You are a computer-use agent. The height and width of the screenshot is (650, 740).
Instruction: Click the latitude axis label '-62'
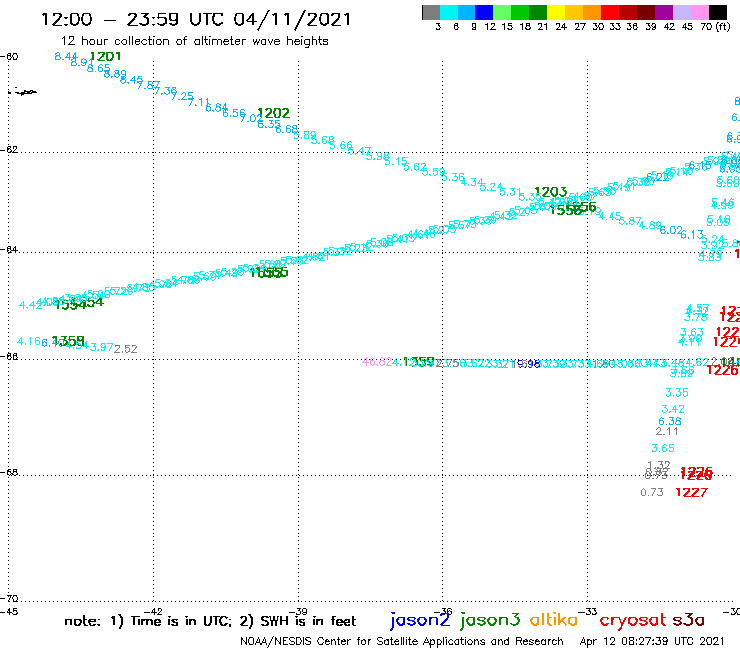9,150
